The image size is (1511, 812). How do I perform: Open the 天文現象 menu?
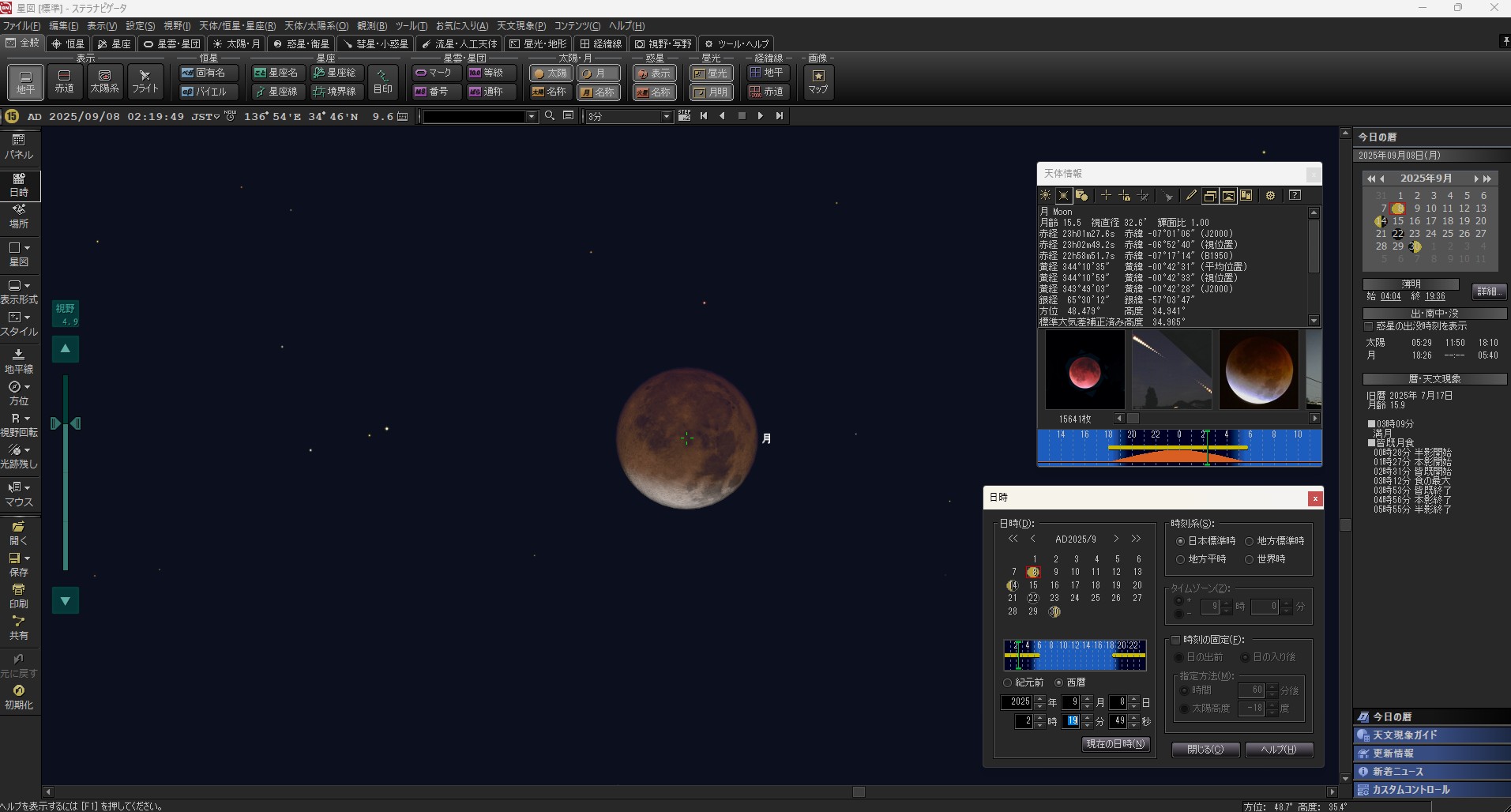521,26
